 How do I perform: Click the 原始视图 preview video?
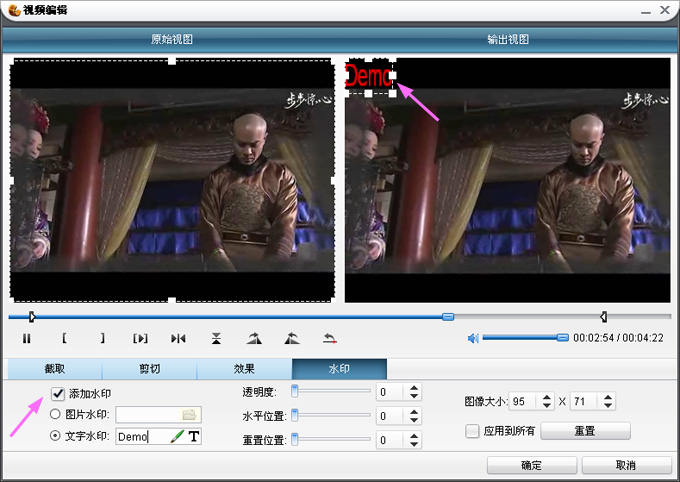[172, 180]
